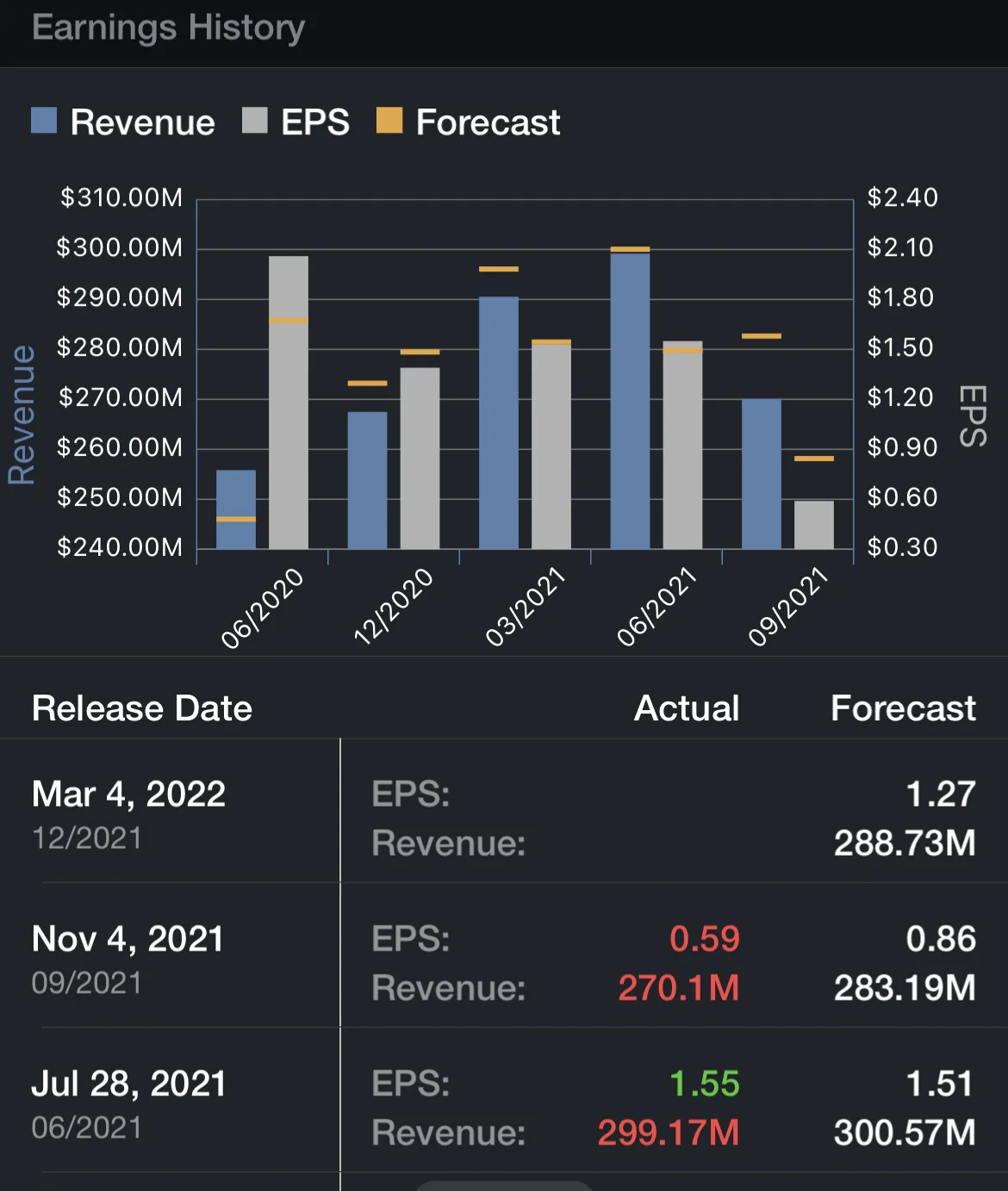Click the vertical "Revenue" axis title

point(22,415)
